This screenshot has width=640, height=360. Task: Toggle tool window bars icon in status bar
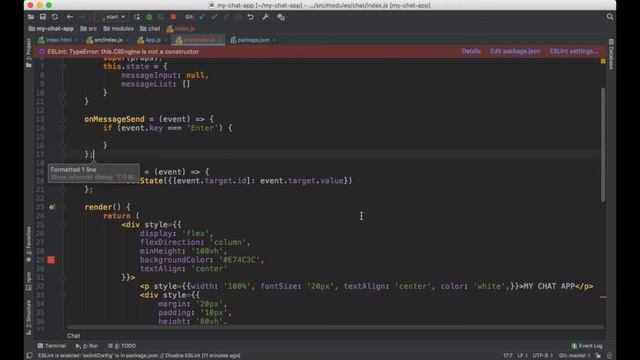pos(29,356)
